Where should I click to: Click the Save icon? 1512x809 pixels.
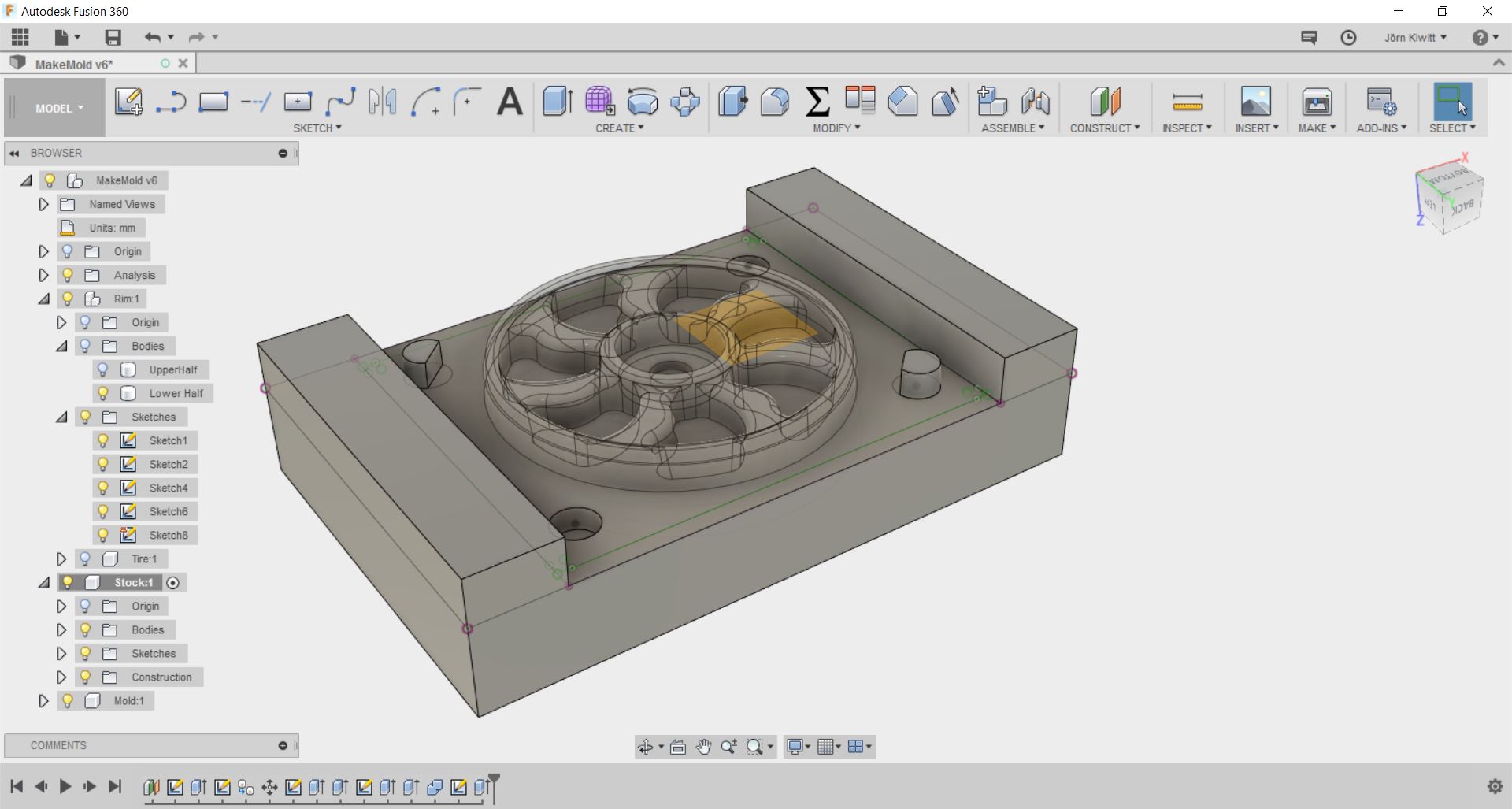(113, 37)
